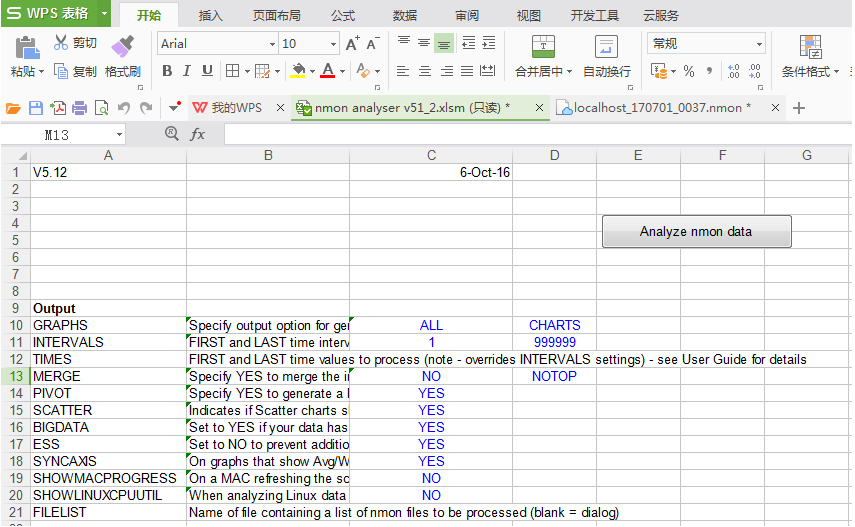Switch to the 页面布局 ribbon tab
The height and width of the screenshot is (527, 855).
(276, 16)
